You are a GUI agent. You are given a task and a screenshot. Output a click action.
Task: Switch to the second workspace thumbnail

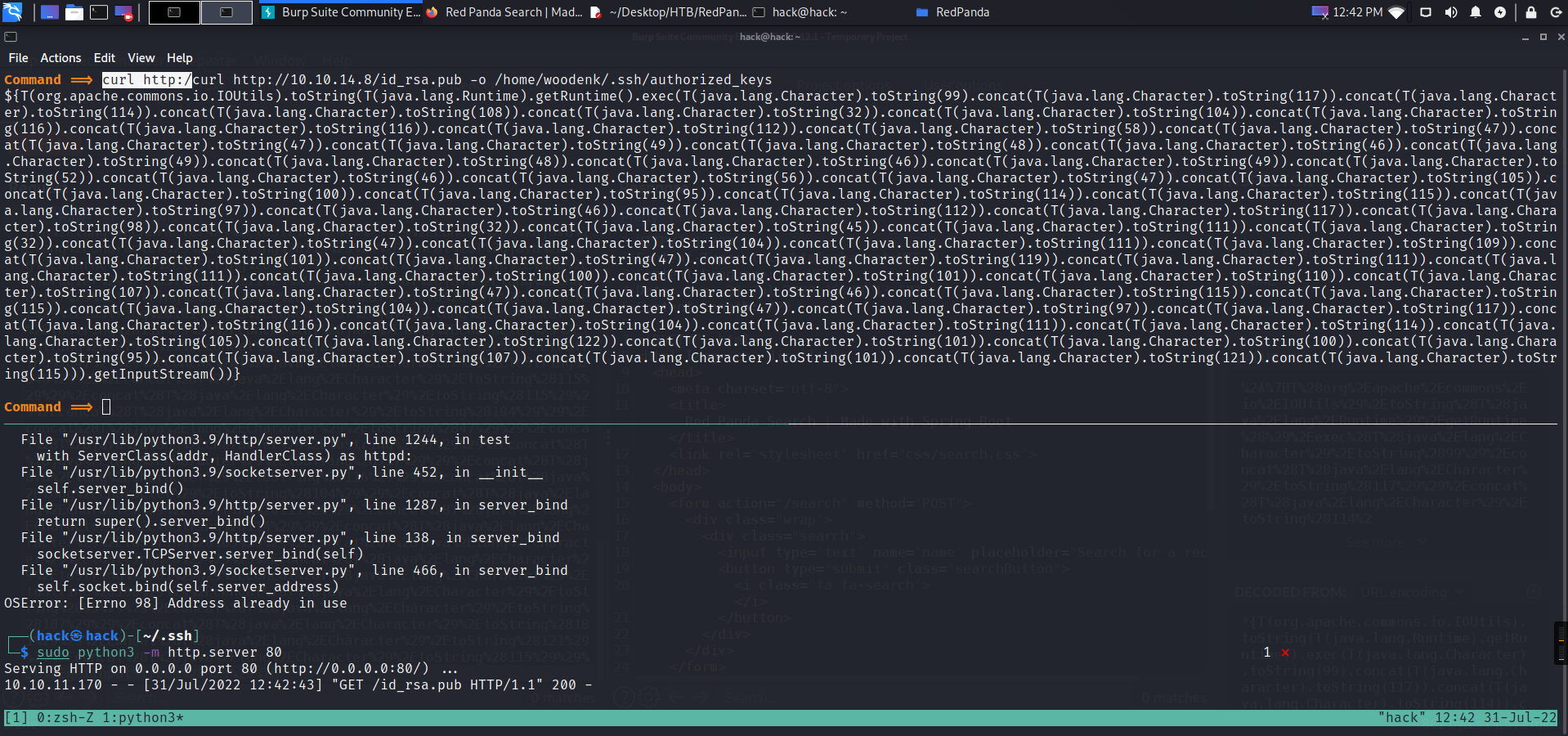pyautogui.click(x=226, y=12)
